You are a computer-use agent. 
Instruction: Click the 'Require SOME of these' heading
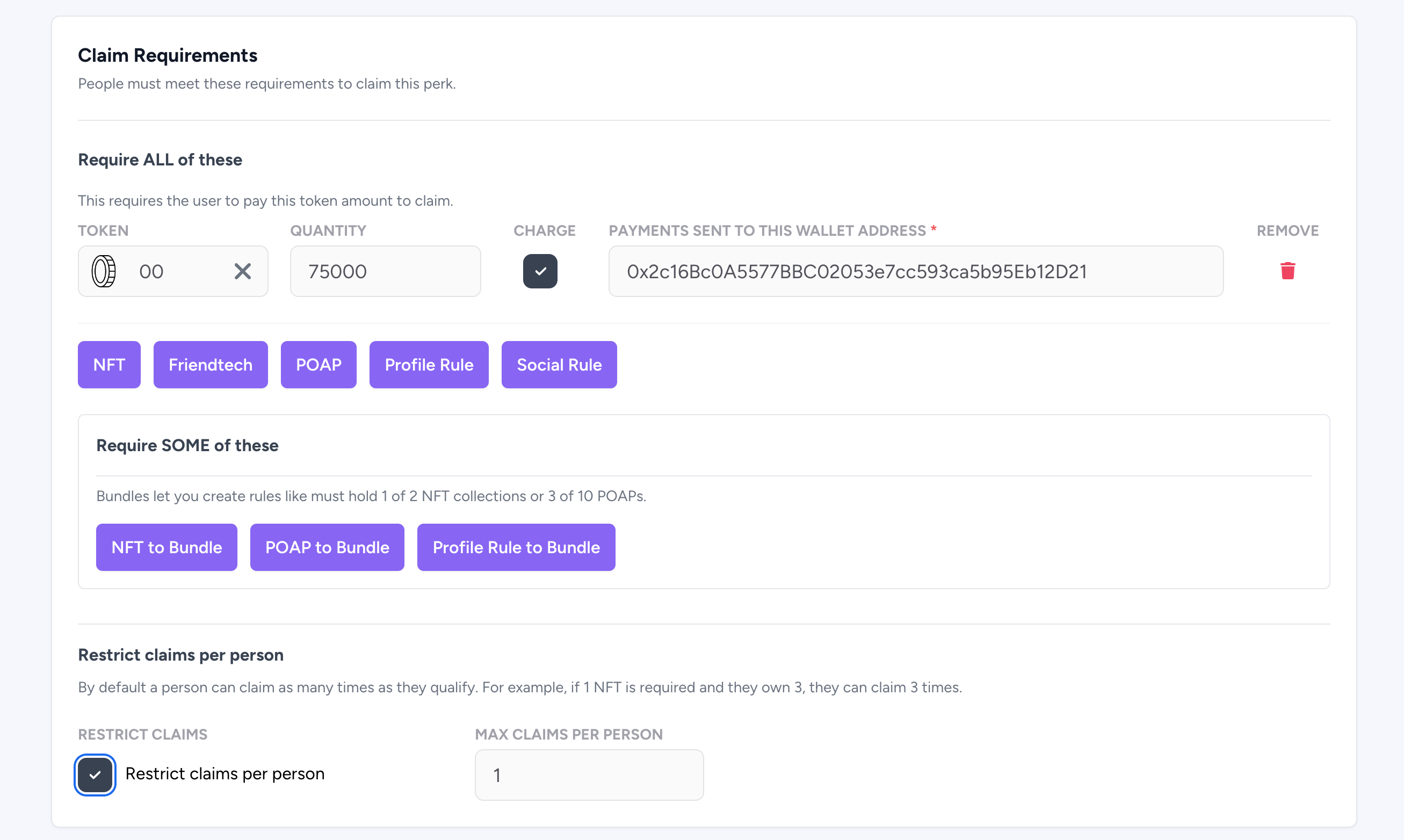187,445
